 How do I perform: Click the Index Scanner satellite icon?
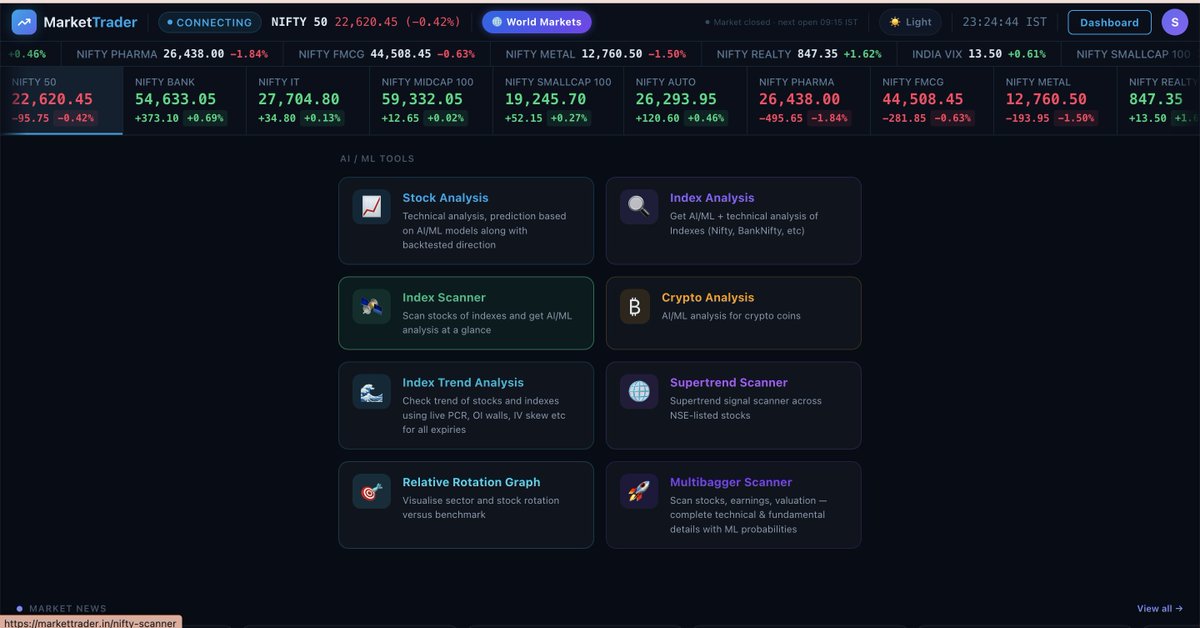coord(371,306)
